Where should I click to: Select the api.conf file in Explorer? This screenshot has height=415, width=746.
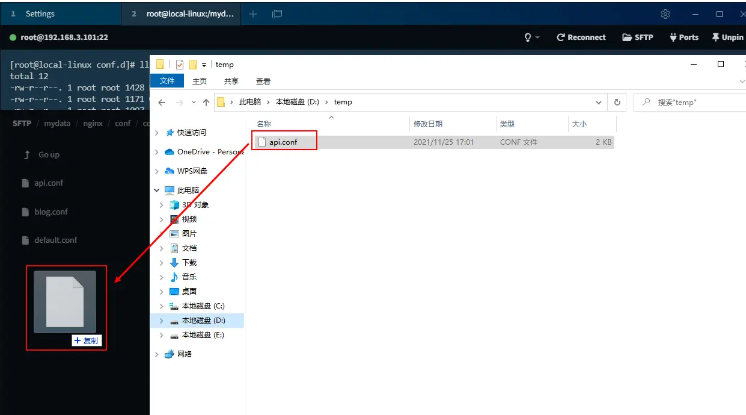[x=283, y=142]
